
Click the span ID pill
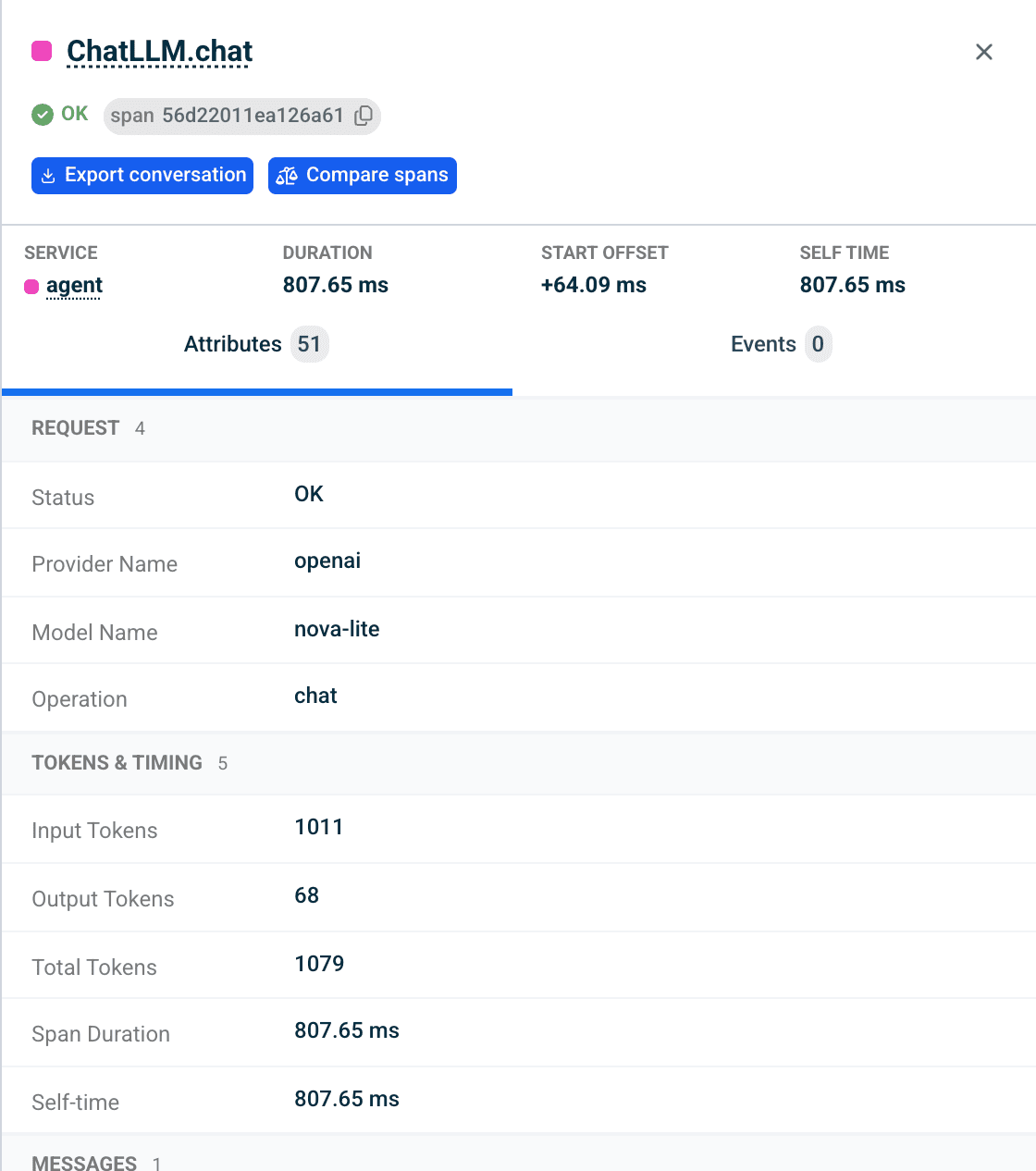(x=242, y=116)
